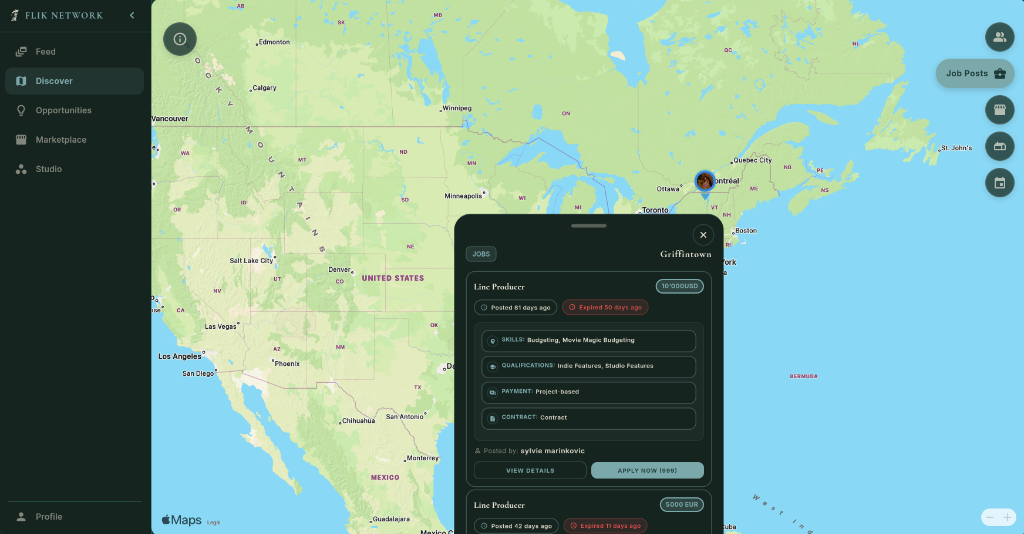Click the graduation cap icon in Qualifications
Screen dimensions: 1024x534
(492, 367)
